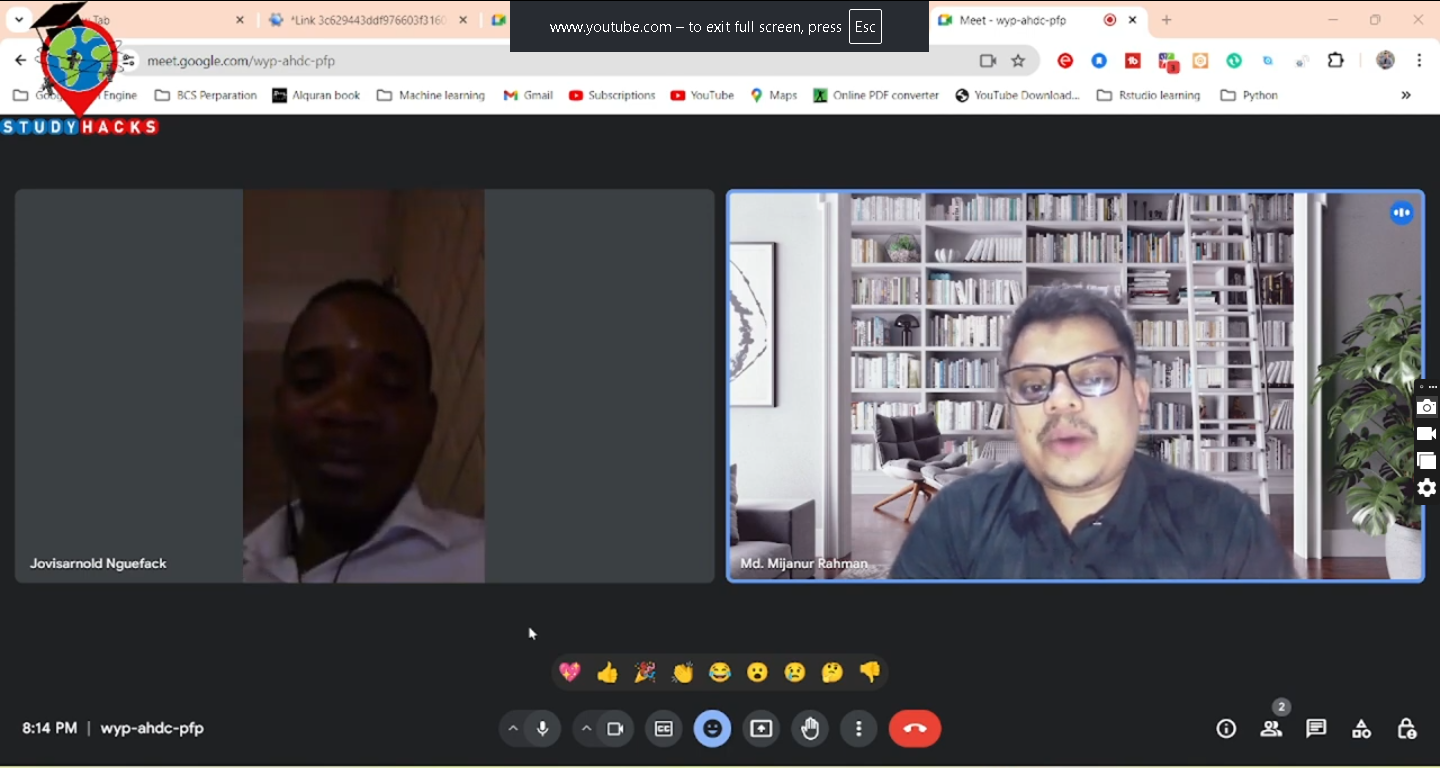Close the *Link 3c629443 tab

coord(461,20)
